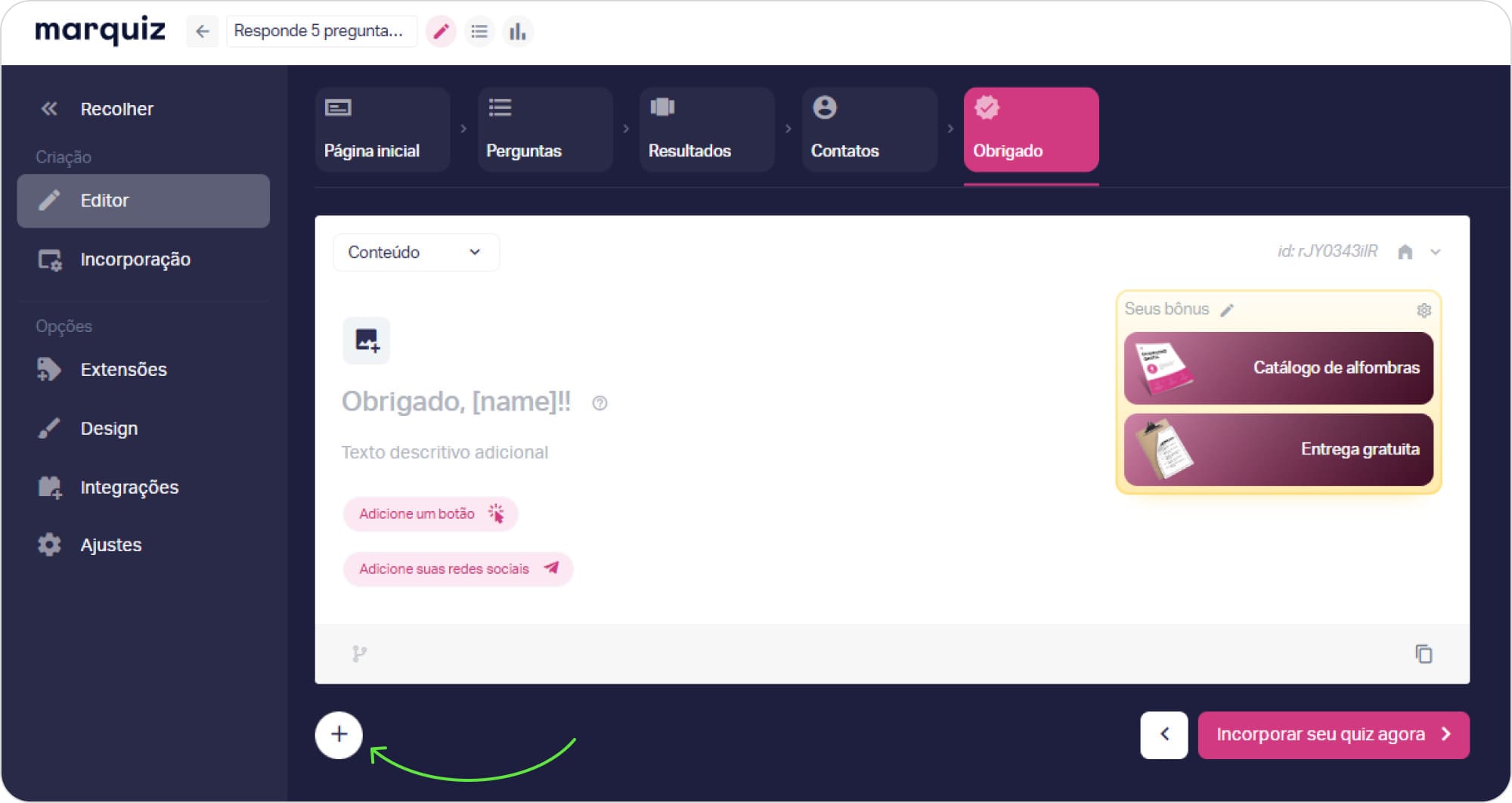
Task: Add an image with the picture-plus icon
Action: click(x=367, y=341)
